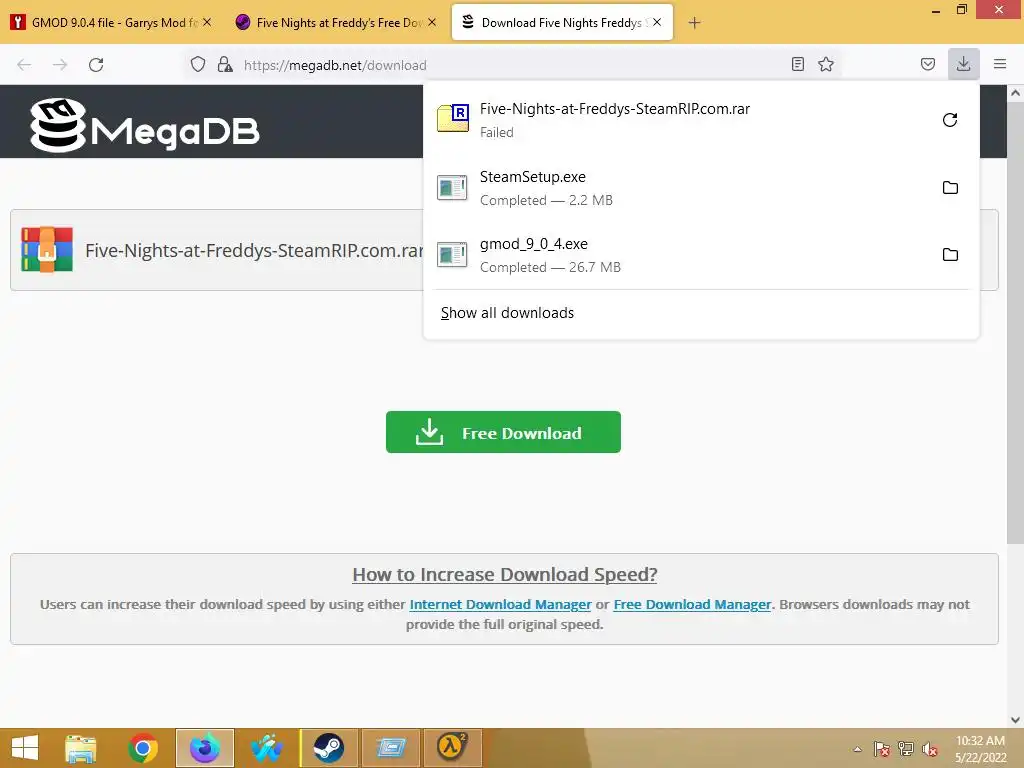Click the Firefox taskbar icon
This screenshot has width=1024, height=768.
(x=204, y=748)
